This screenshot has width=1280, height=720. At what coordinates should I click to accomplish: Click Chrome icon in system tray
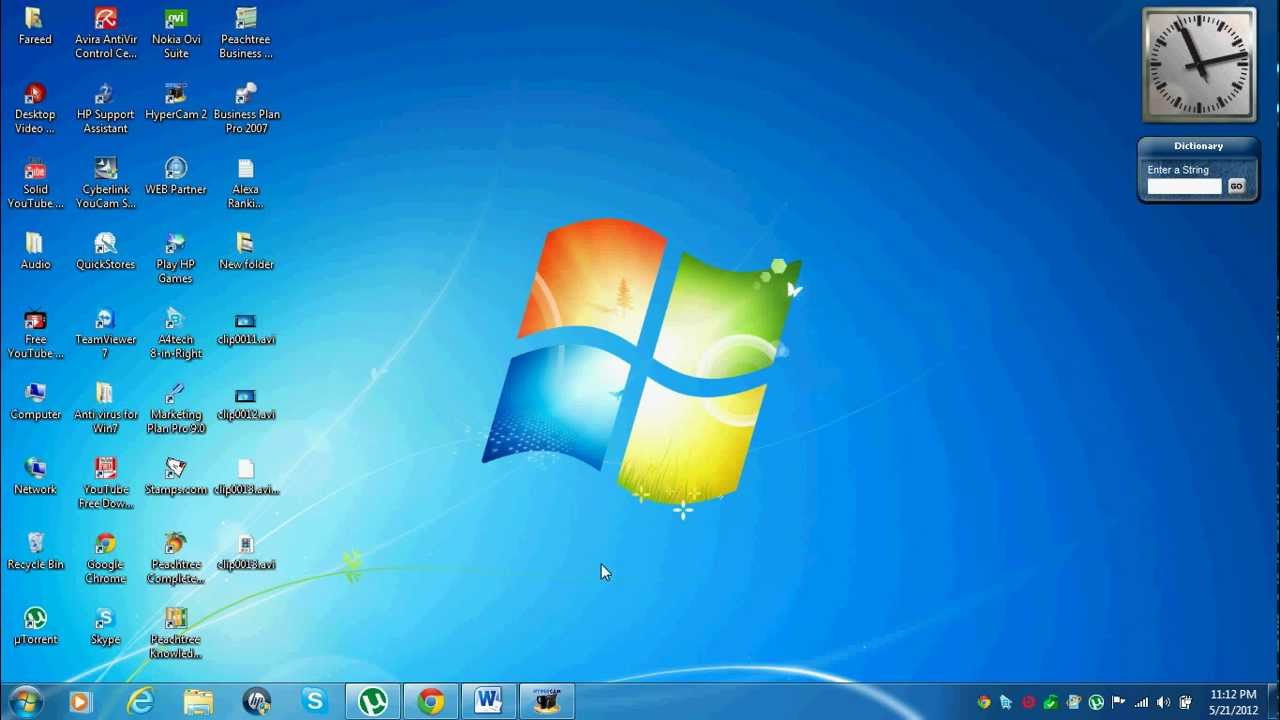click(x=984, y=703)
